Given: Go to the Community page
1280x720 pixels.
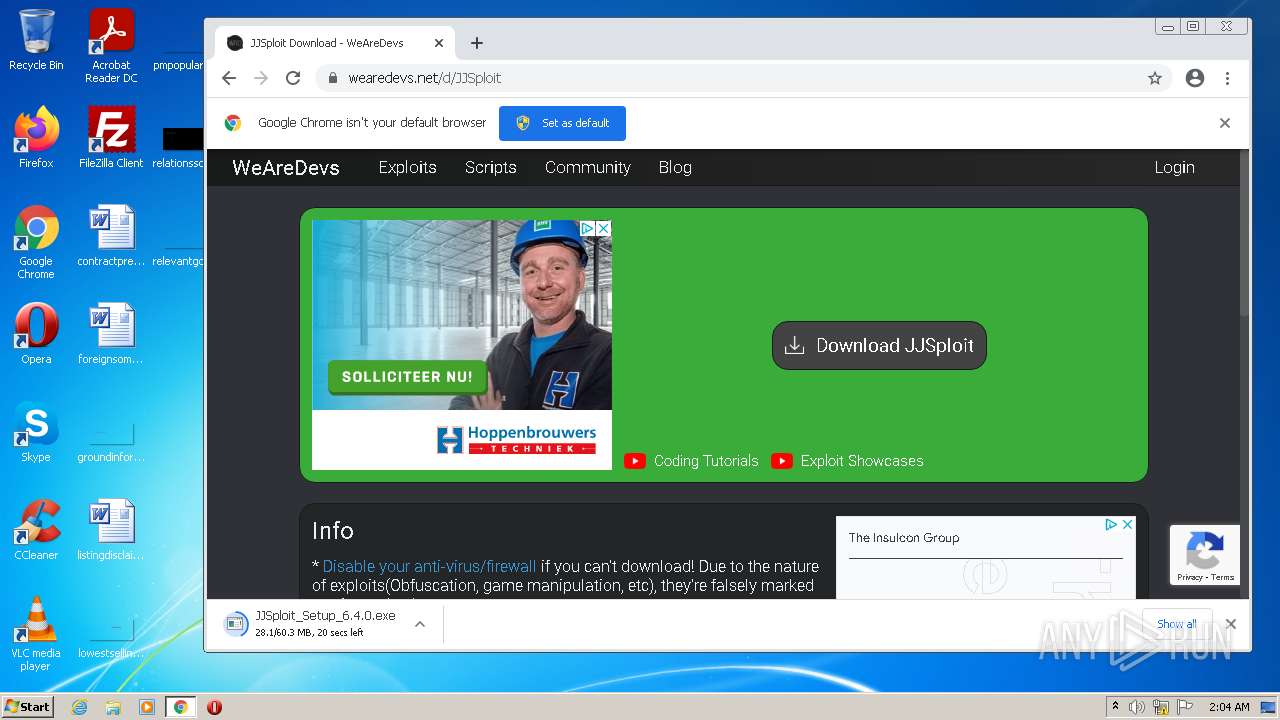Looking at the screenshot, I should (587, 167).
